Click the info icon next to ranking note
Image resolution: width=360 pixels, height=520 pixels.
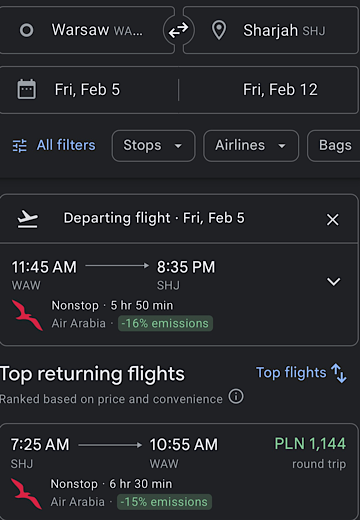pyautogui.click(x=236, y=396)
